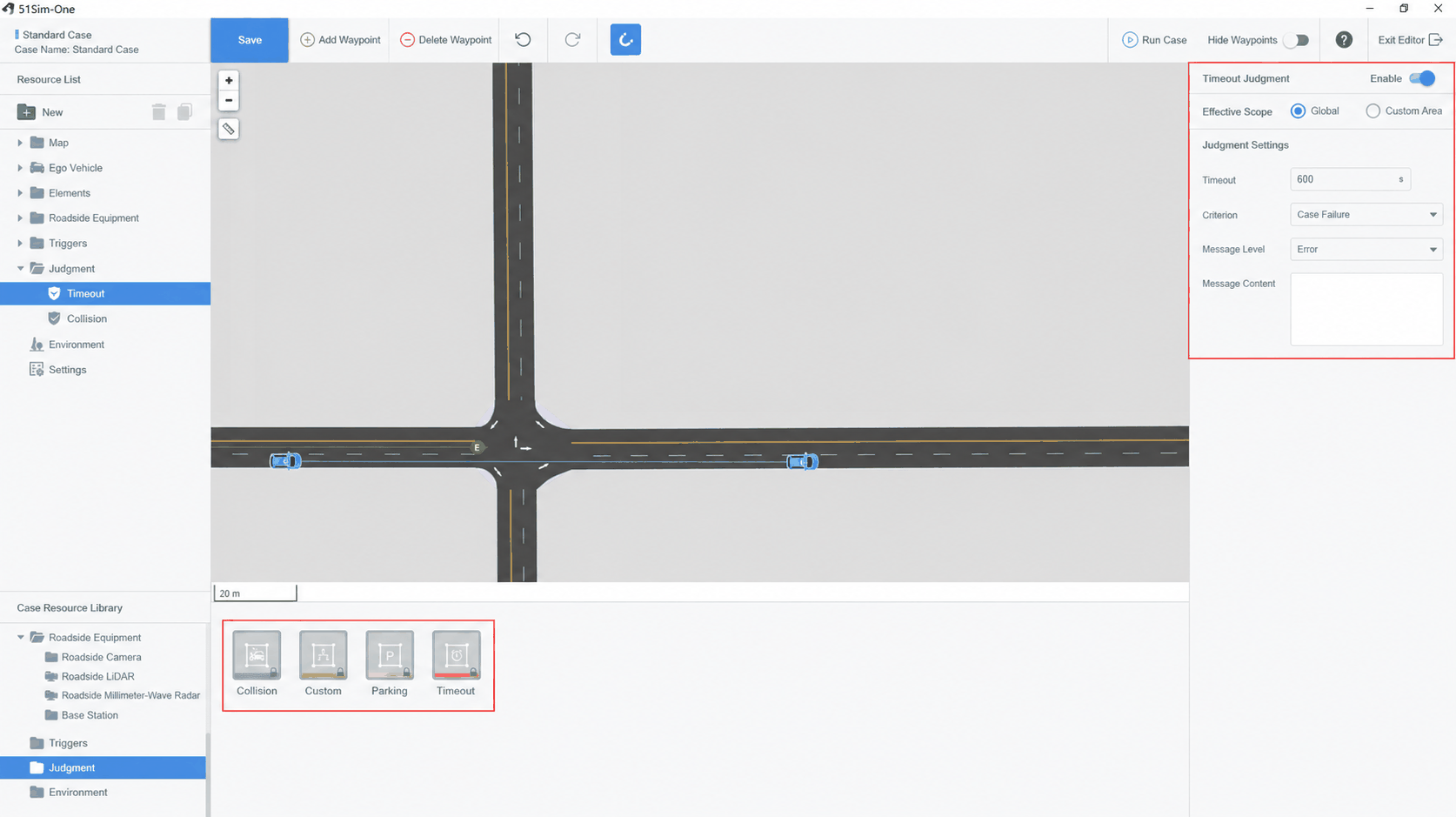Select the Global effective scope radio
1456x817 pixels.
coord(1298,110)
